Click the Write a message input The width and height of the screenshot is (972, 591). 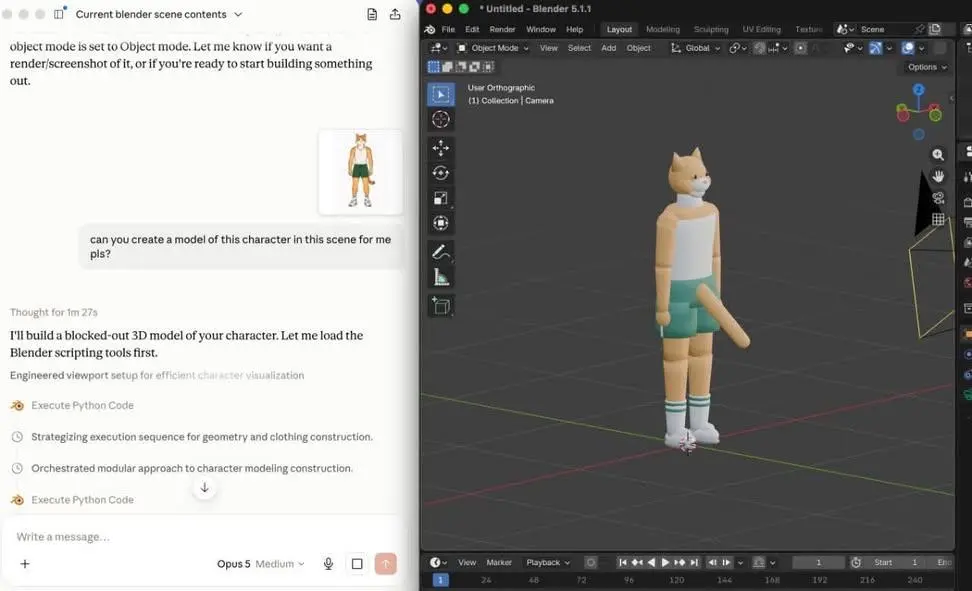pos(198,536)
